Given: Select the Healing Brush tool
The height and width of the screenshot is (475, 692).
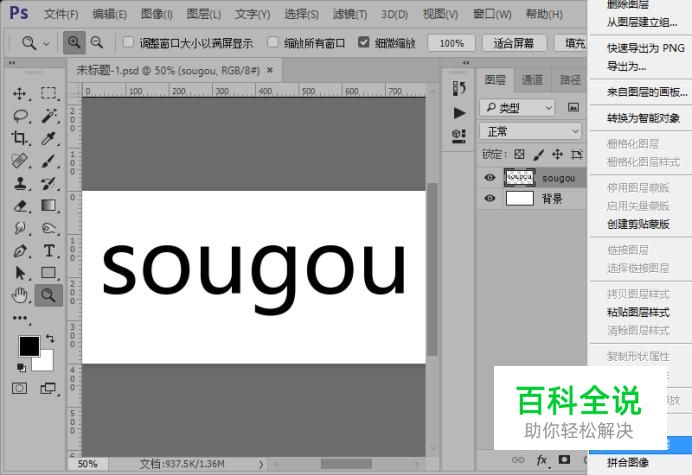Looking at the screenshot, I should (x=19, y=161).
